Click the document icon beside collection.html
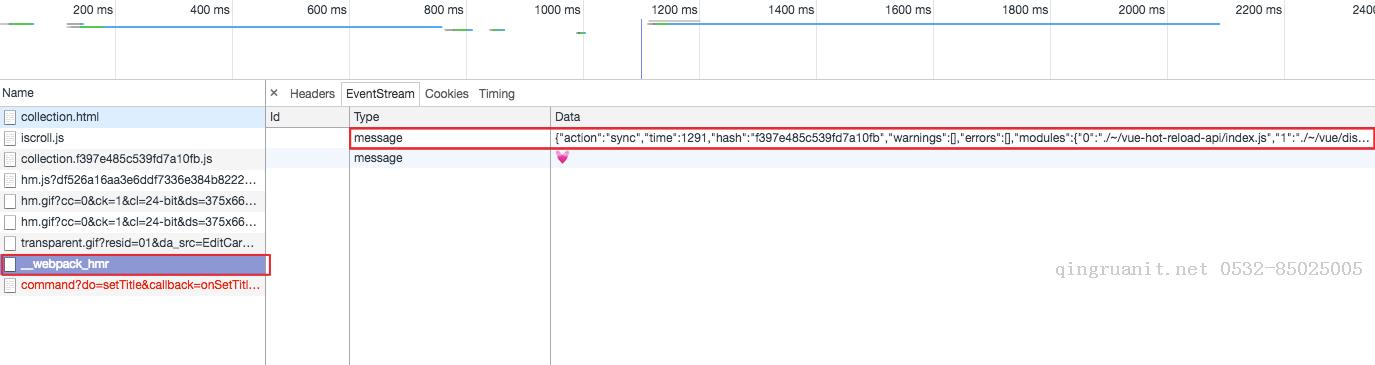The image size is (1375, 365). [10, 117]
